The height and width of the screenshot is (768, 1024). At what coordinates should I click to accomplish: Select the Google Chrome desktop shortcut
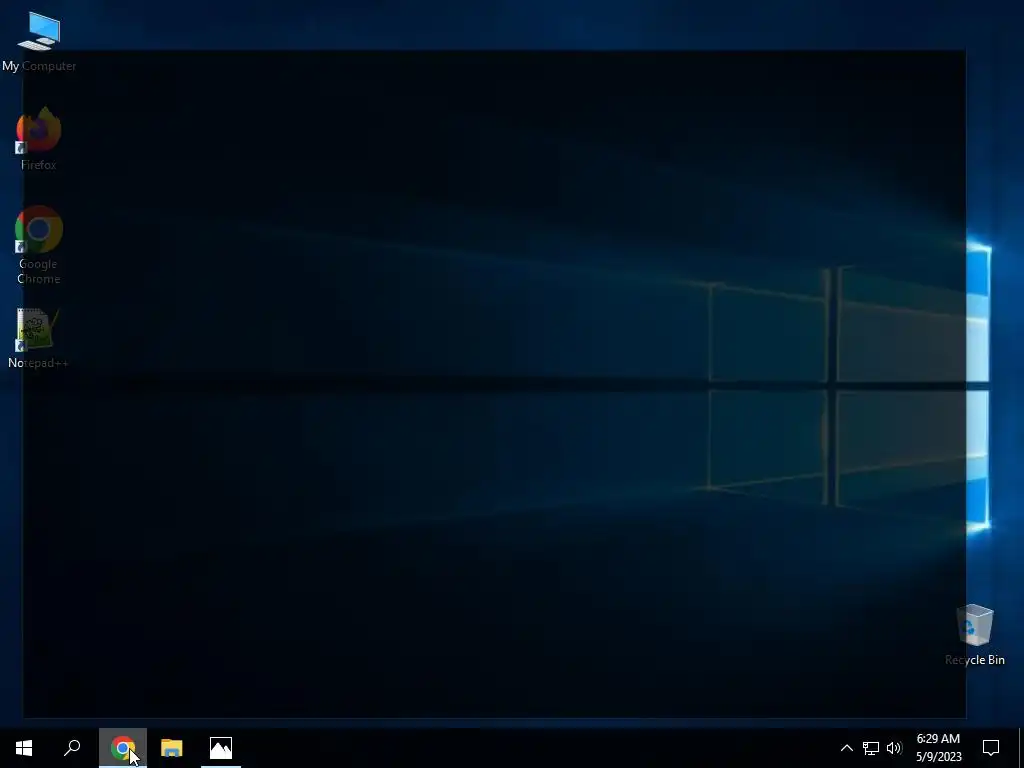coord(39,245)
